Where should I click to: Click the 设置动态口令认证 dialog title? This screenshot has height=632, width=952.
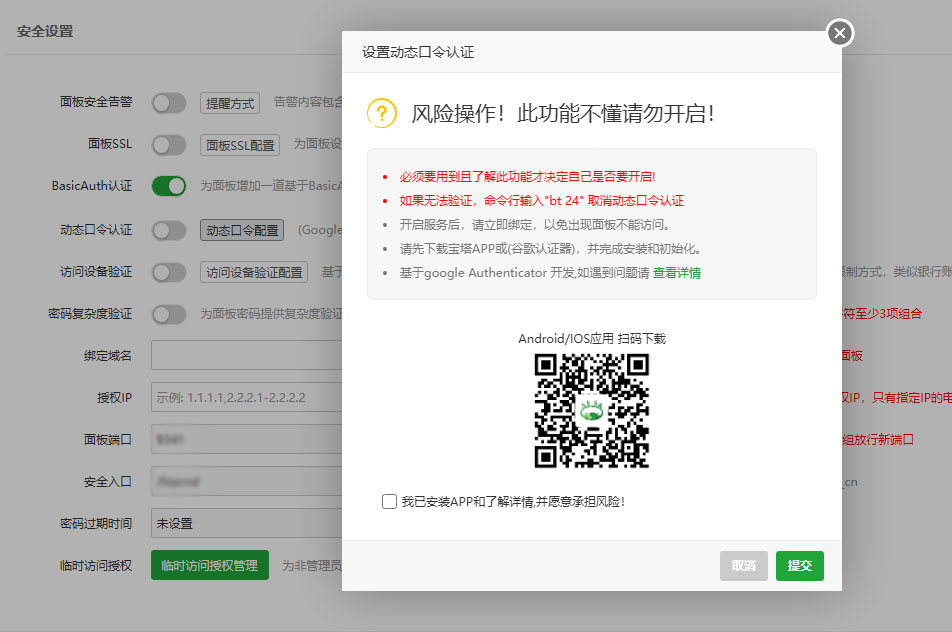(418, 52)
